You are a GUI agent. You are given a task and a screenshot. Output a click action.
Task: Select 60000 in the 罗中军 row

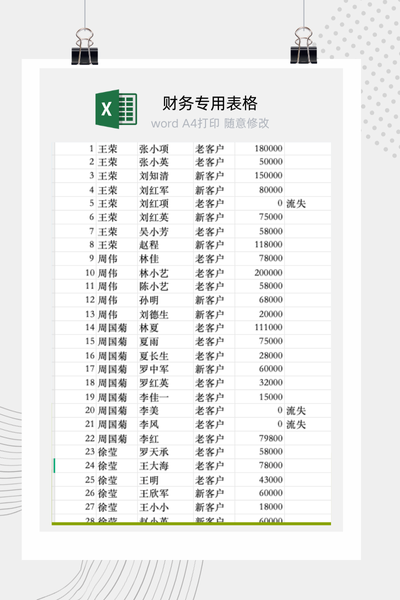click(271, 368)
